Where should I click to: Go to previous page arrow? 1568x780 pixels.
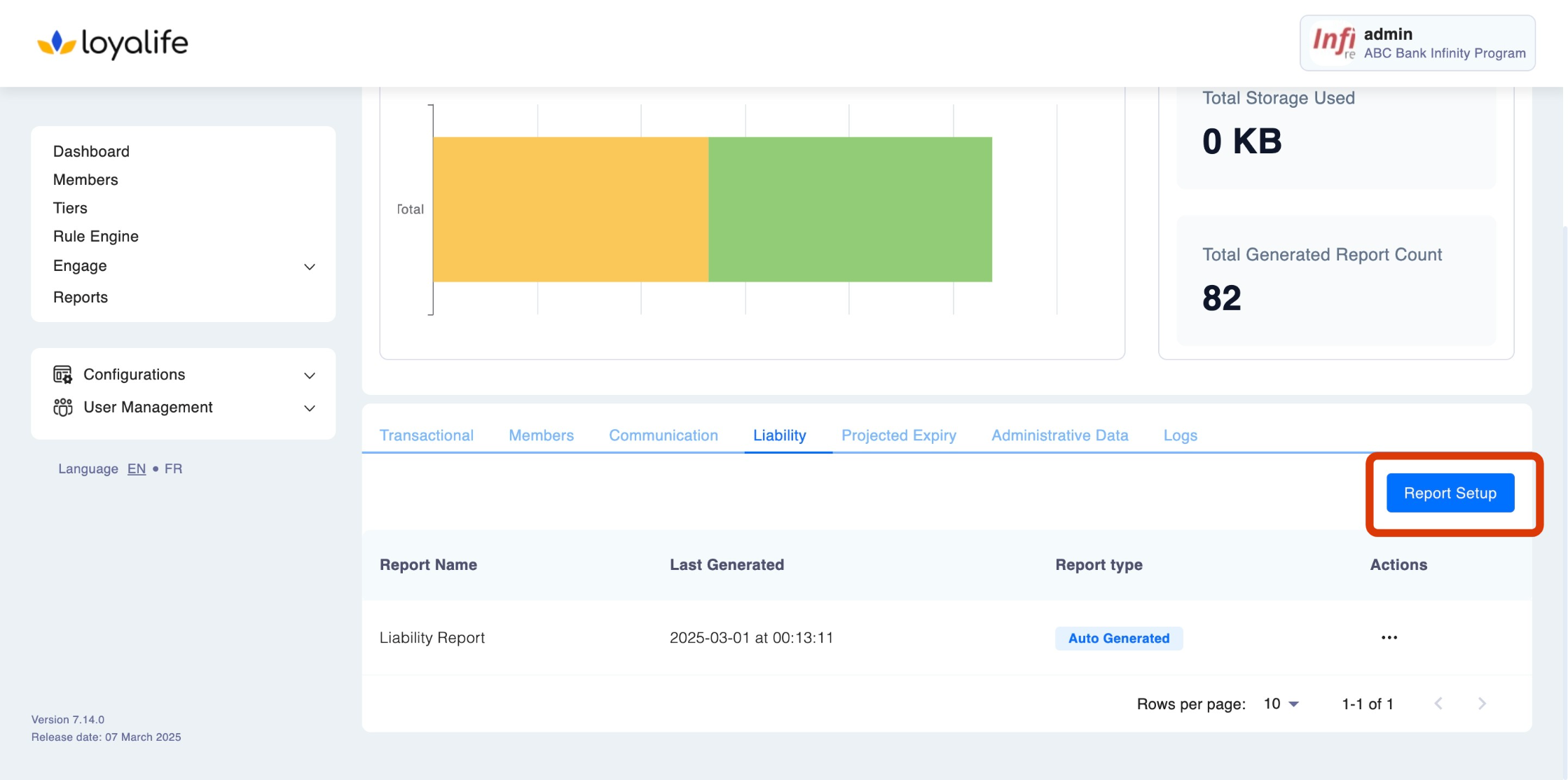click(x=1438, y=704)
